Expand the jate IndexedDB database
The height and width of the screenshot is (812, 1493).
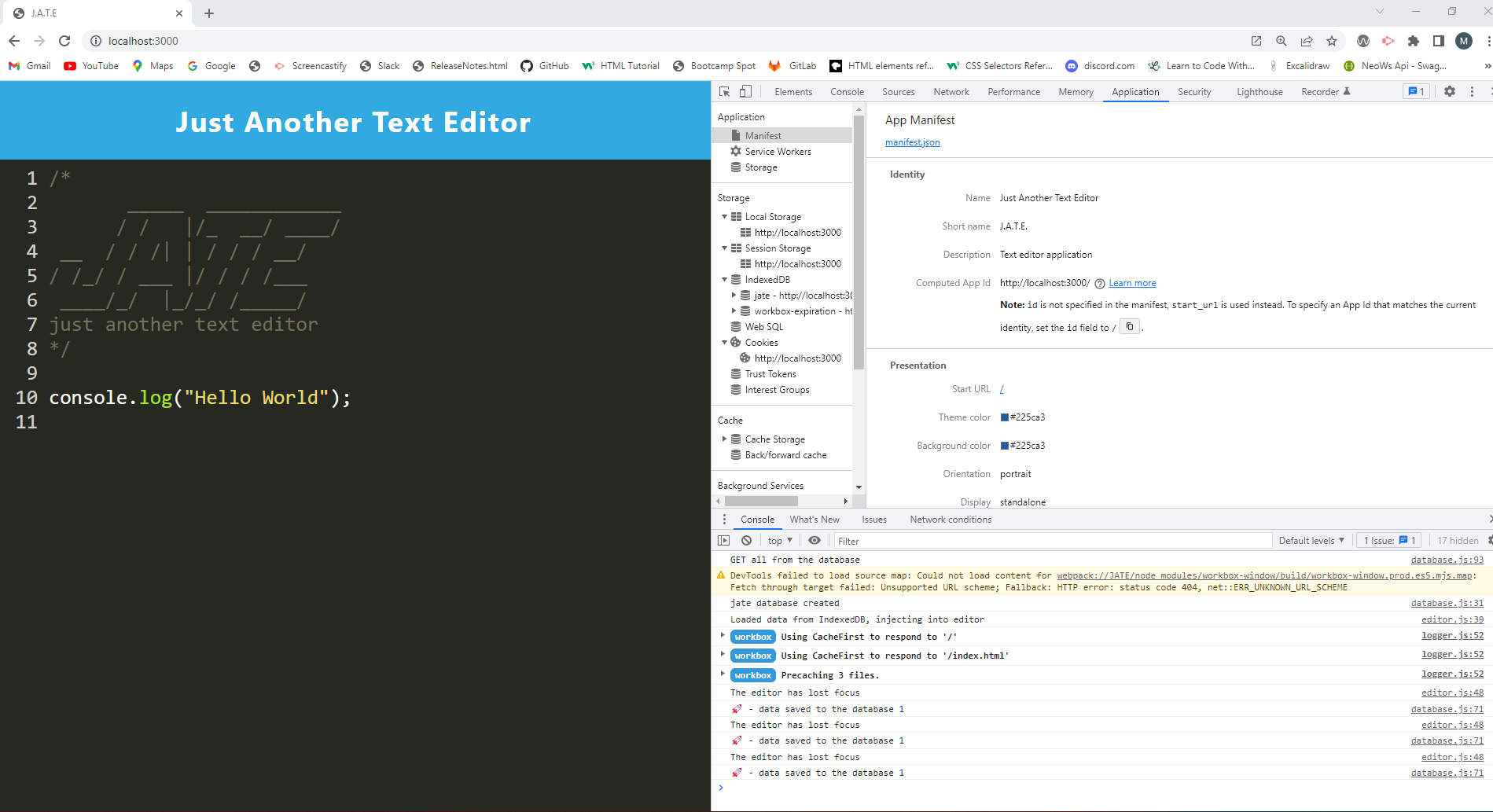733,295
